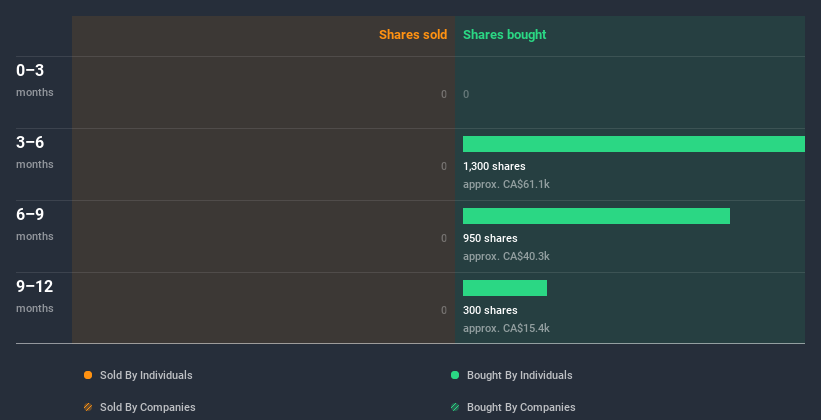The height and width of the screenshot is (420, 821).
Task: Toggle the Bought By Companies legend label
Action: click(521, 407)
